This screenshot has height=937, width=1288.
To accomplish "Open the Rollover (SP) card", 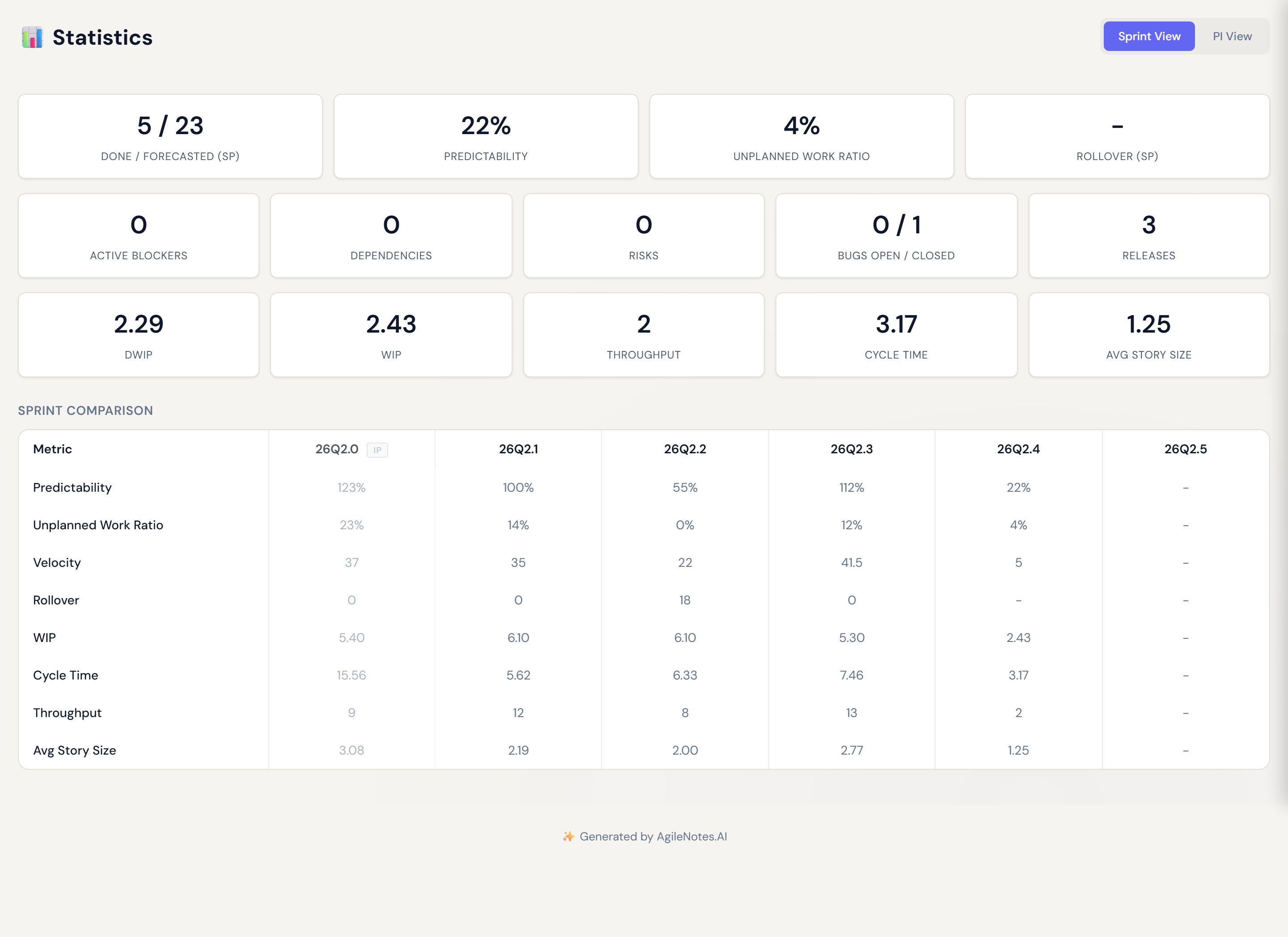I will click(x=1117, y=136).
